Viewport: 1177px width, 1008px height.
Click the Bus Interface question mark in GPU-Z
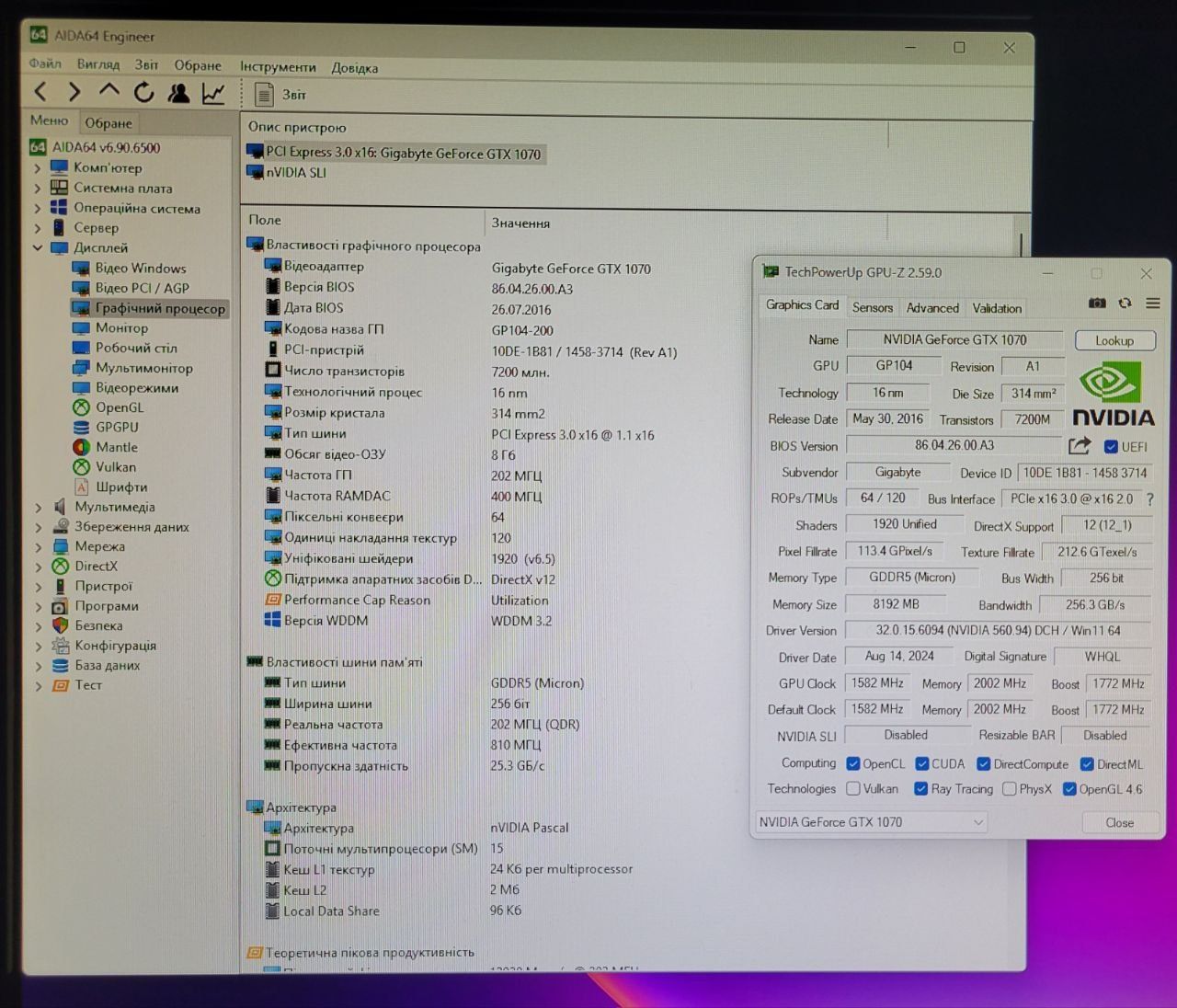pos(1149,499)
